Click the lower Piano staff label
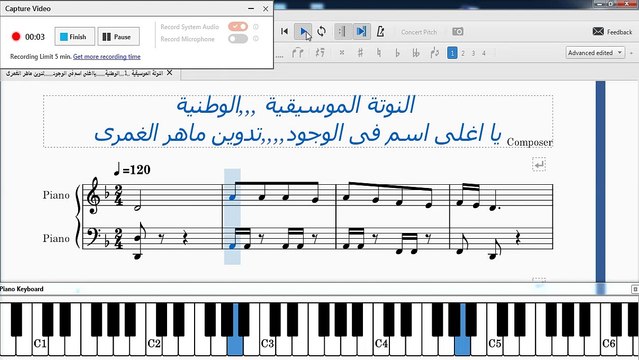639x360 pixels. coord(56,238)
